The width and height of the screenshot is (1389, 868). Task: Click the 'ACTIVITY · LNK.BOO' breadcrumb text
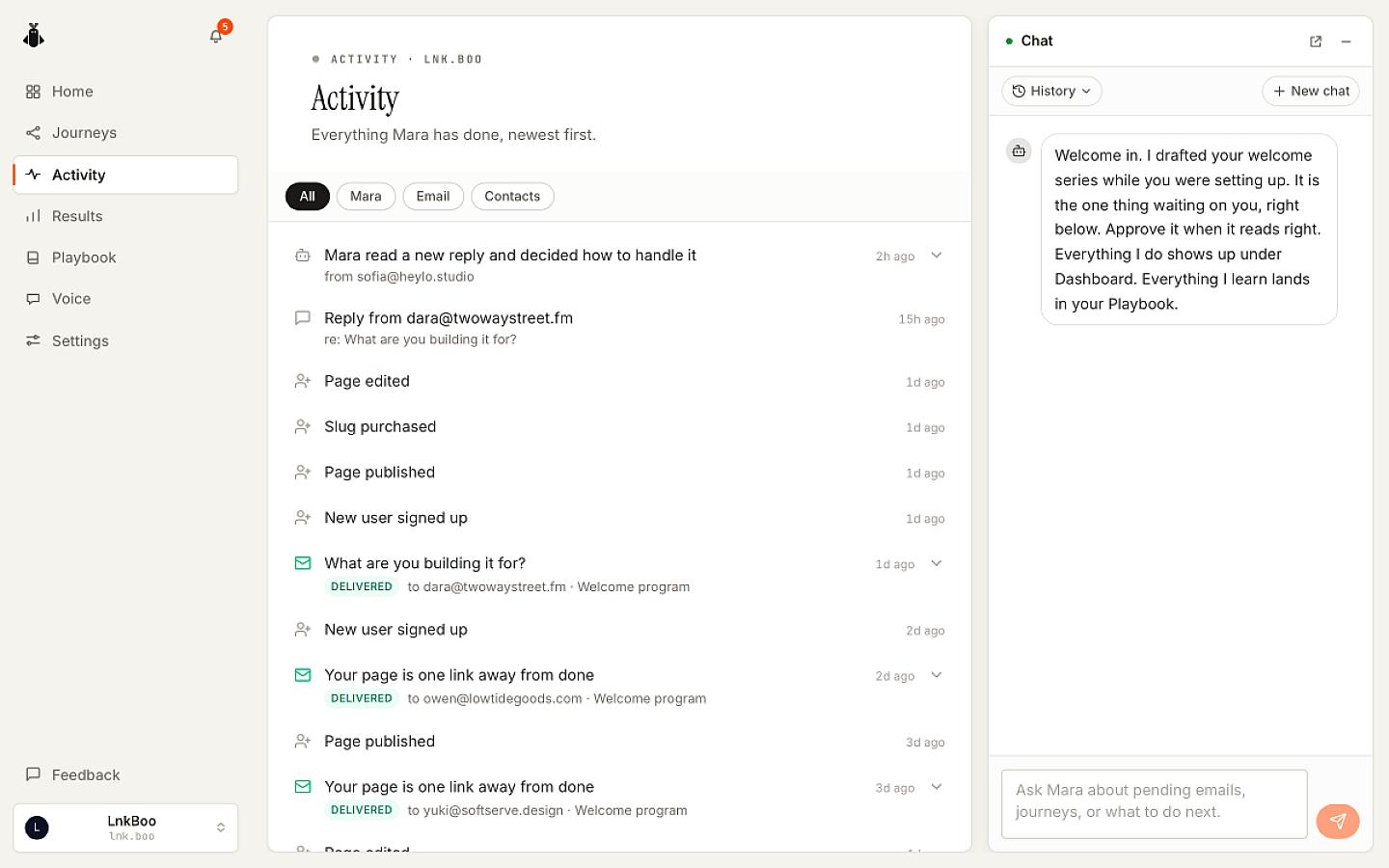coord(406,59)
